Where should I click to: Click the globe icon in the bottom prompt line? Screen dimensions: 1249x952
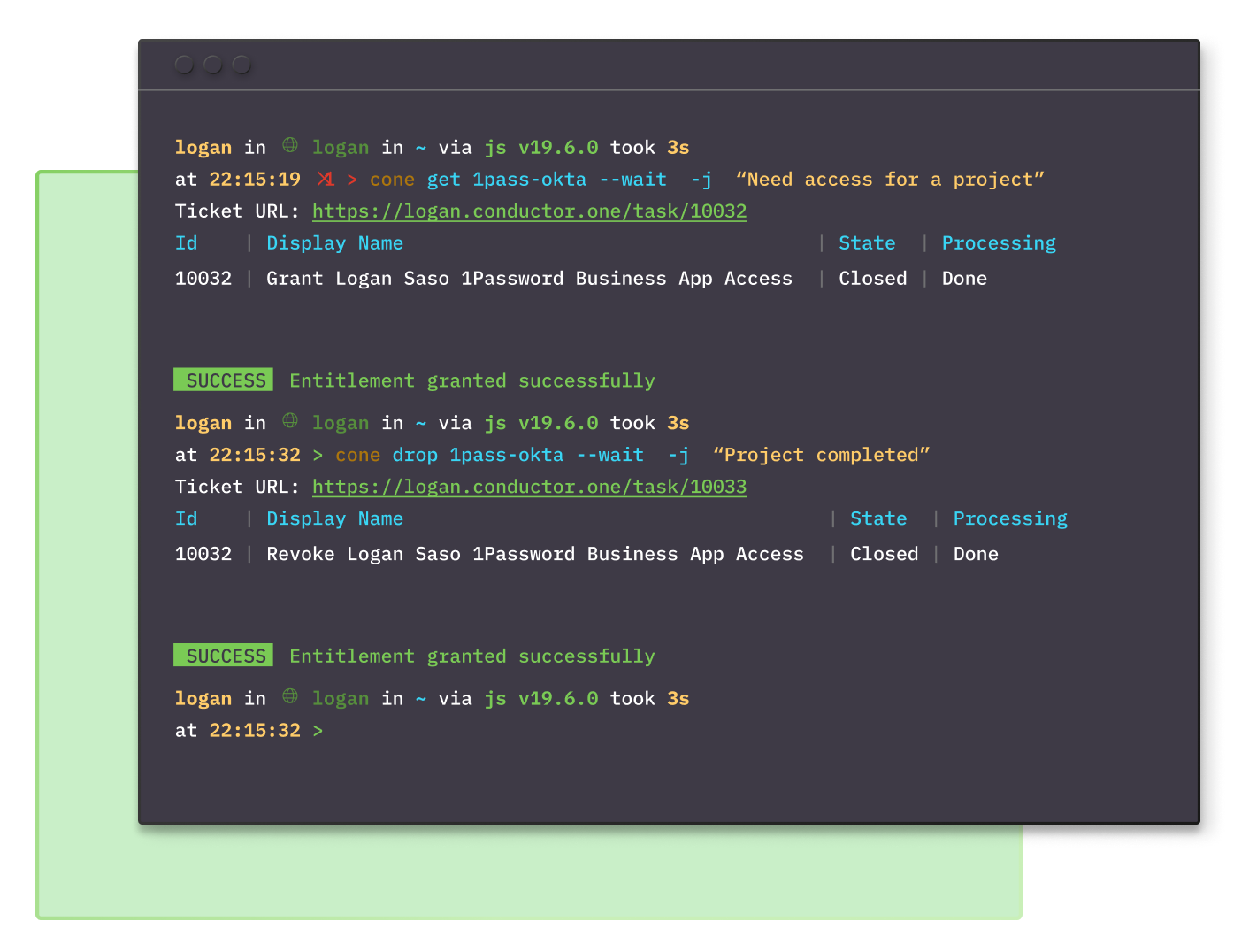(x=289, y=697)
